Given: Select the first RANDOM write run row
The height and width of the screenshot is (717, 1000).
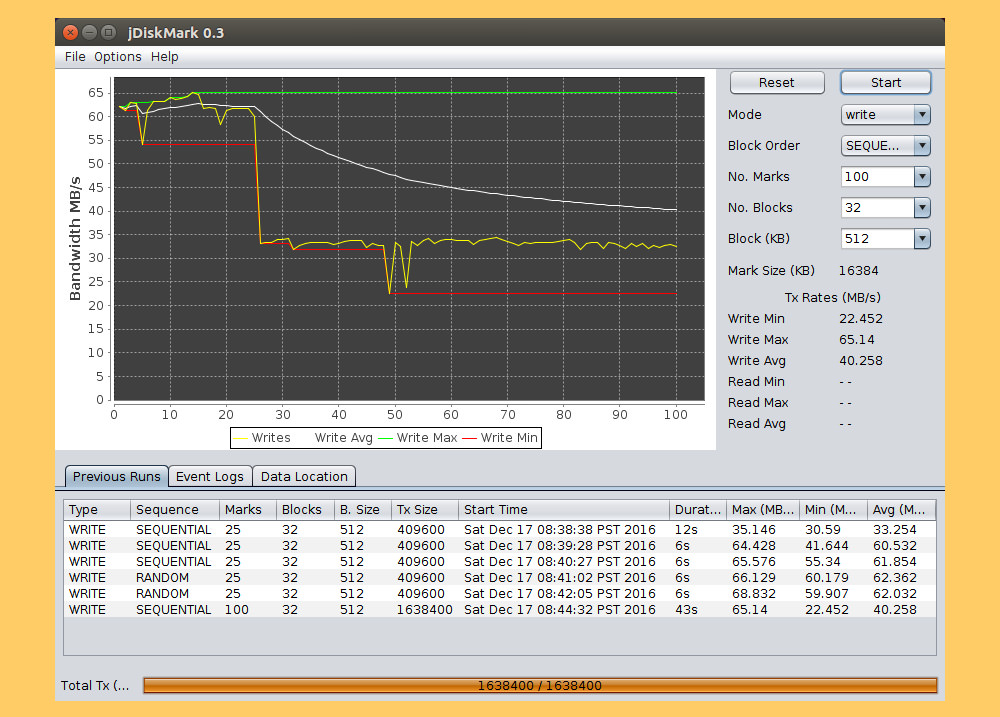Looking at the screenshot, I should pos(400,578).
